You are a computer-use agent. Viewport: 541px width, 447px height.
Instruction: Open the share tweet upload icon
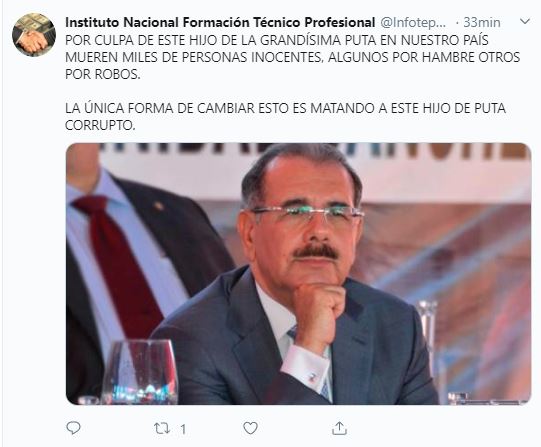pyautogui.click(x=339, y=428)
